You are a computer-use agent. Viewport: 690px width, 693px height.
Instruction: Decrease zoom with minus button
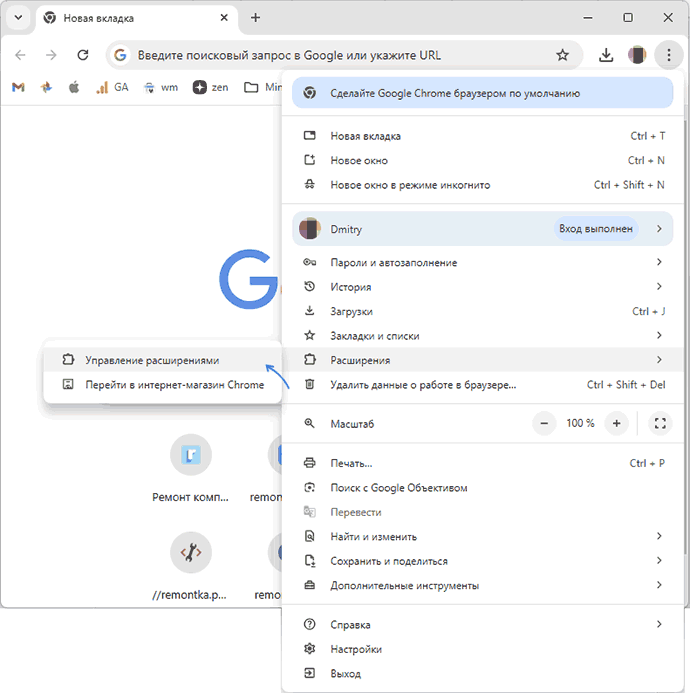pos(544,423)
